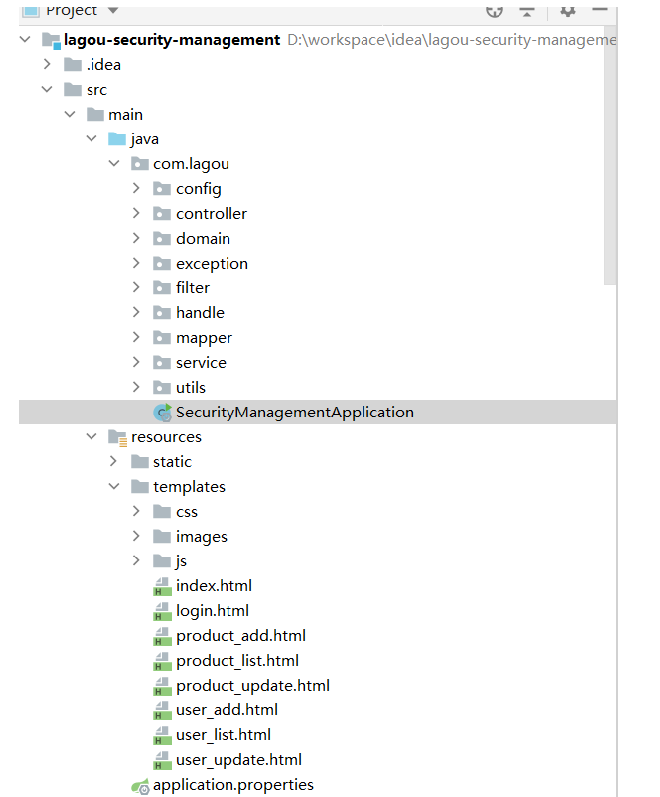
Task: Click the application.properties Spring leaf icon
Action: tap(140, 786)
